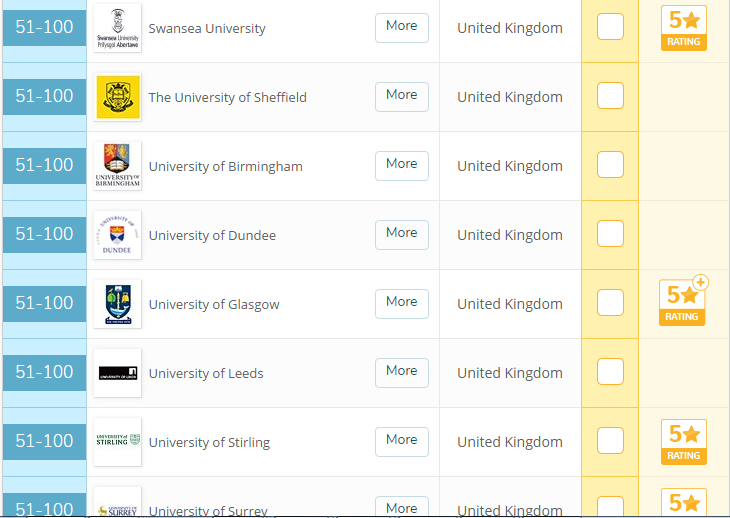This screenshot has width=730, height=518.
Task: Select the University of Birmingham compare checkbox
Action: coord(610,165)
